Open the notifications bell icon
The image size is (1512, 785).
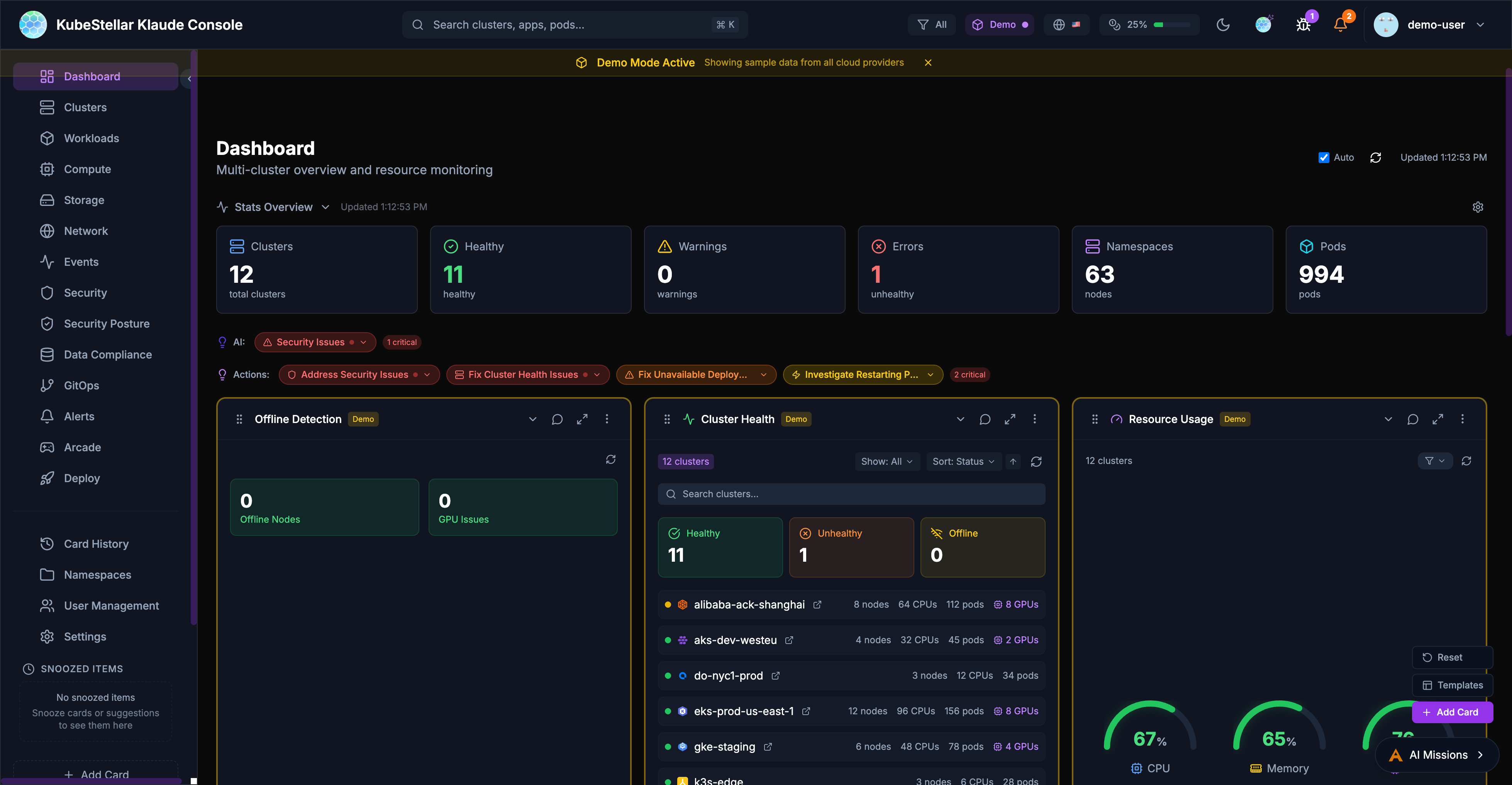tap(1340, 25)
